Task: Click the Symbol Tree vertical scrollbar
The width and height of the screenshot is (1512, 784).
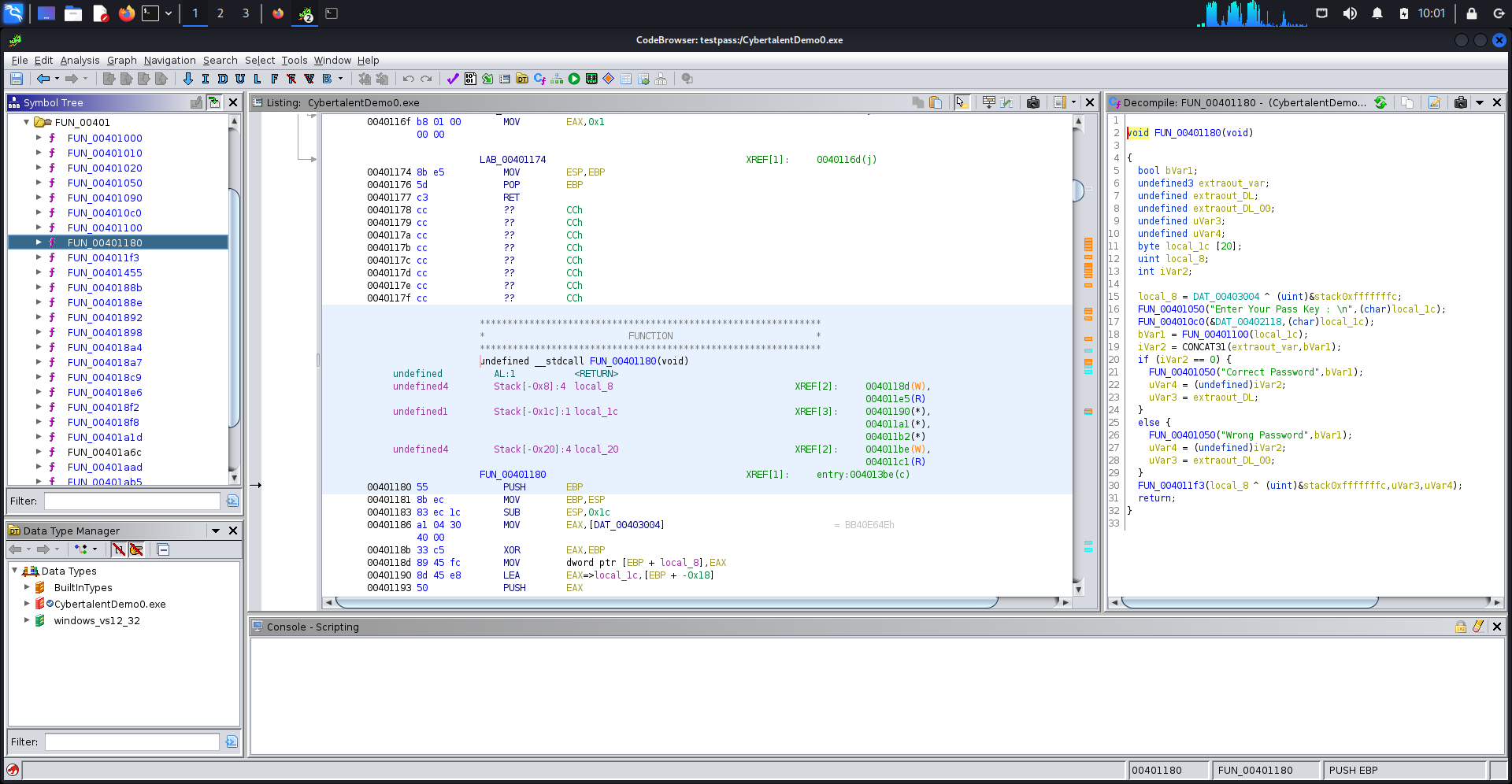Action: [234, 309]
